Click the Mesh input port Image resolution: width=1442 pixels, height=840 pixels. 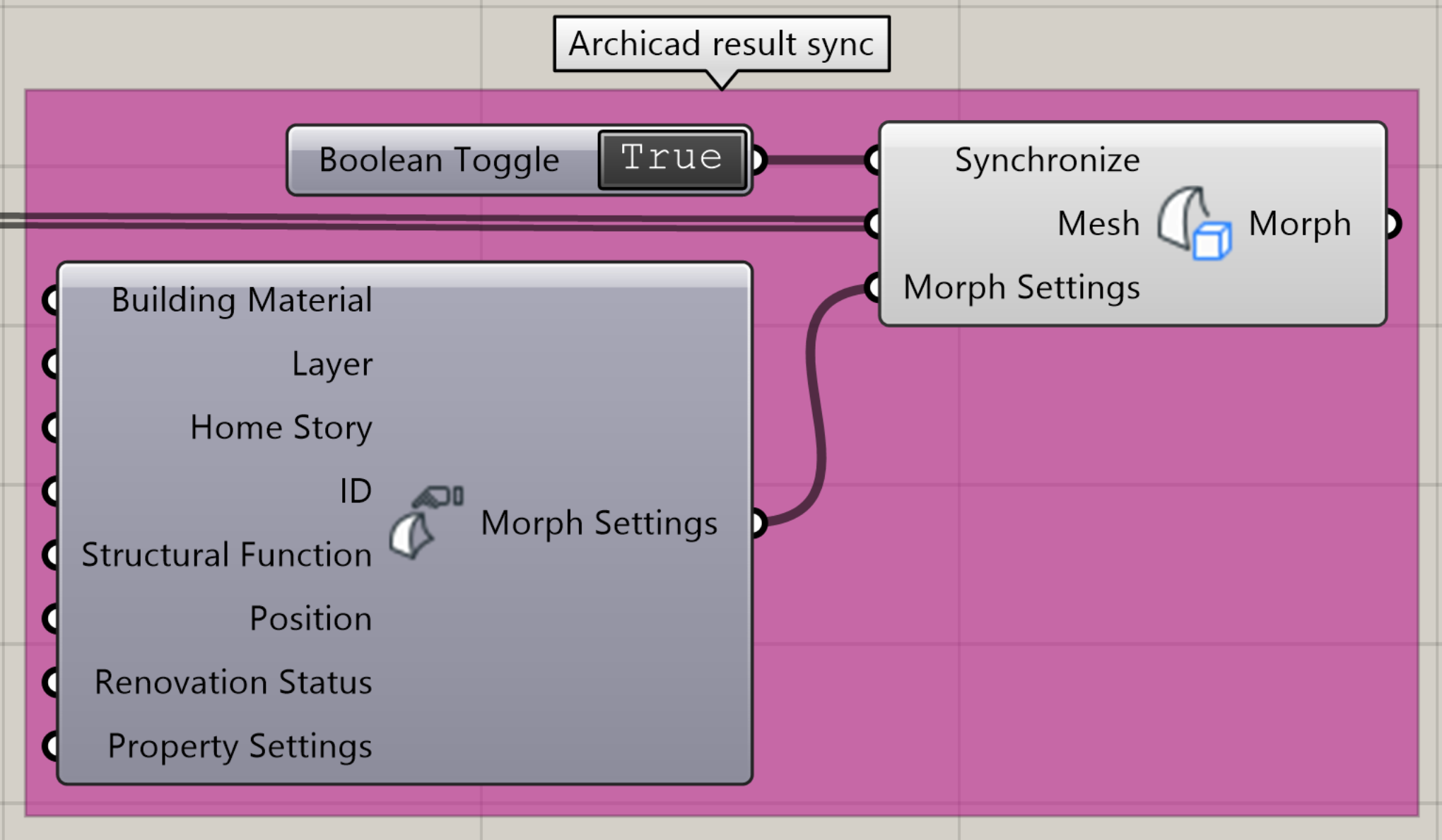[873, 224]
